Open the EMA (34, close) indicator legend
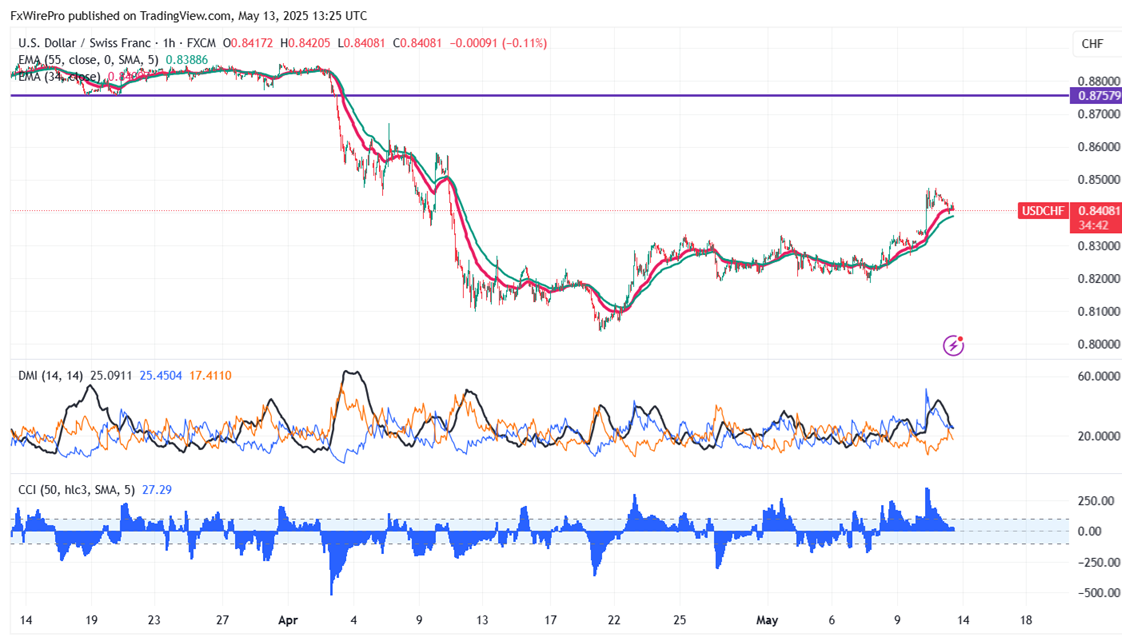The image size is (1122, 638). 59,77
